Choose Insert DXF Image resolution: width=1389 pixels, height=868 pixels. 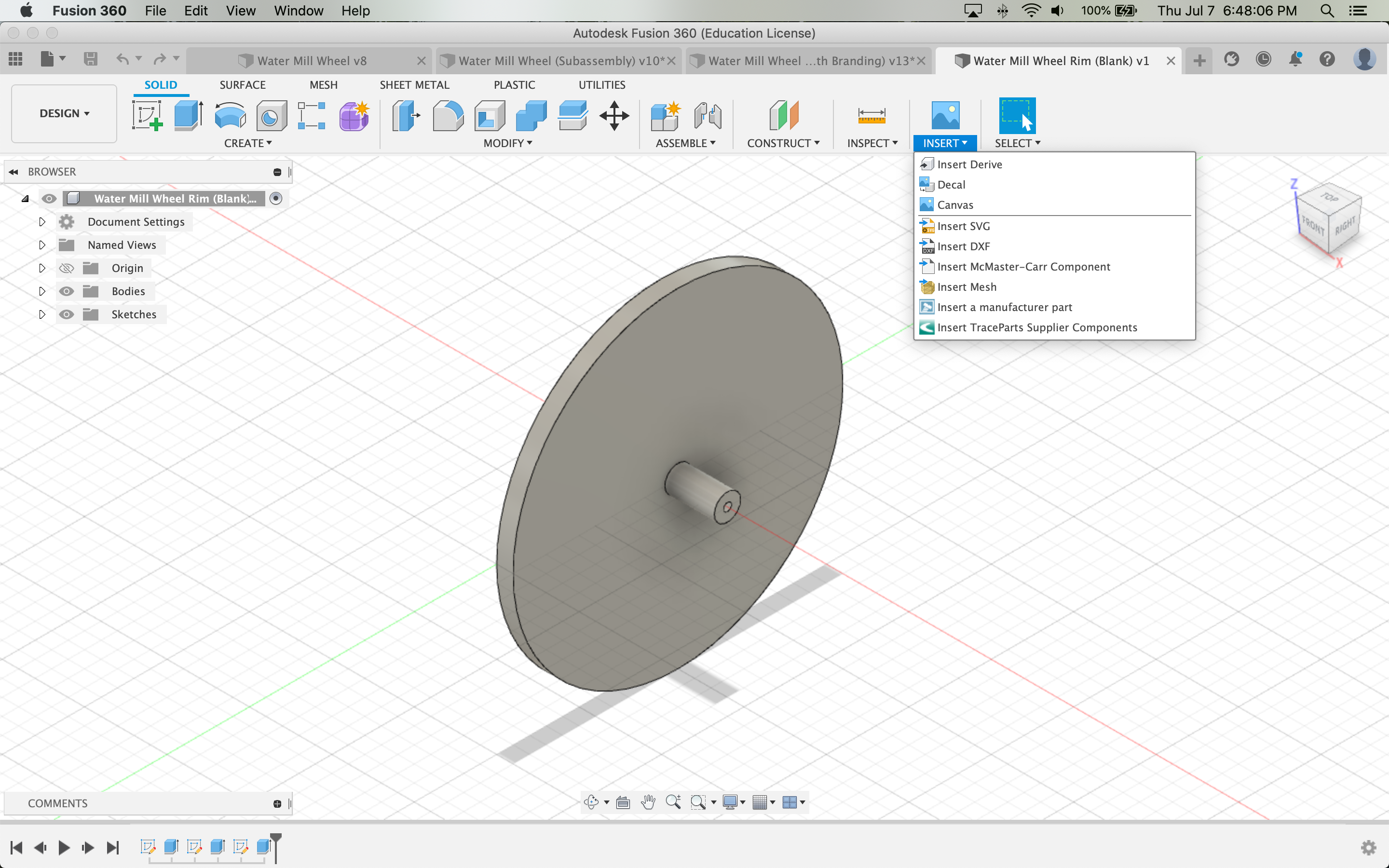(1054, 246)
